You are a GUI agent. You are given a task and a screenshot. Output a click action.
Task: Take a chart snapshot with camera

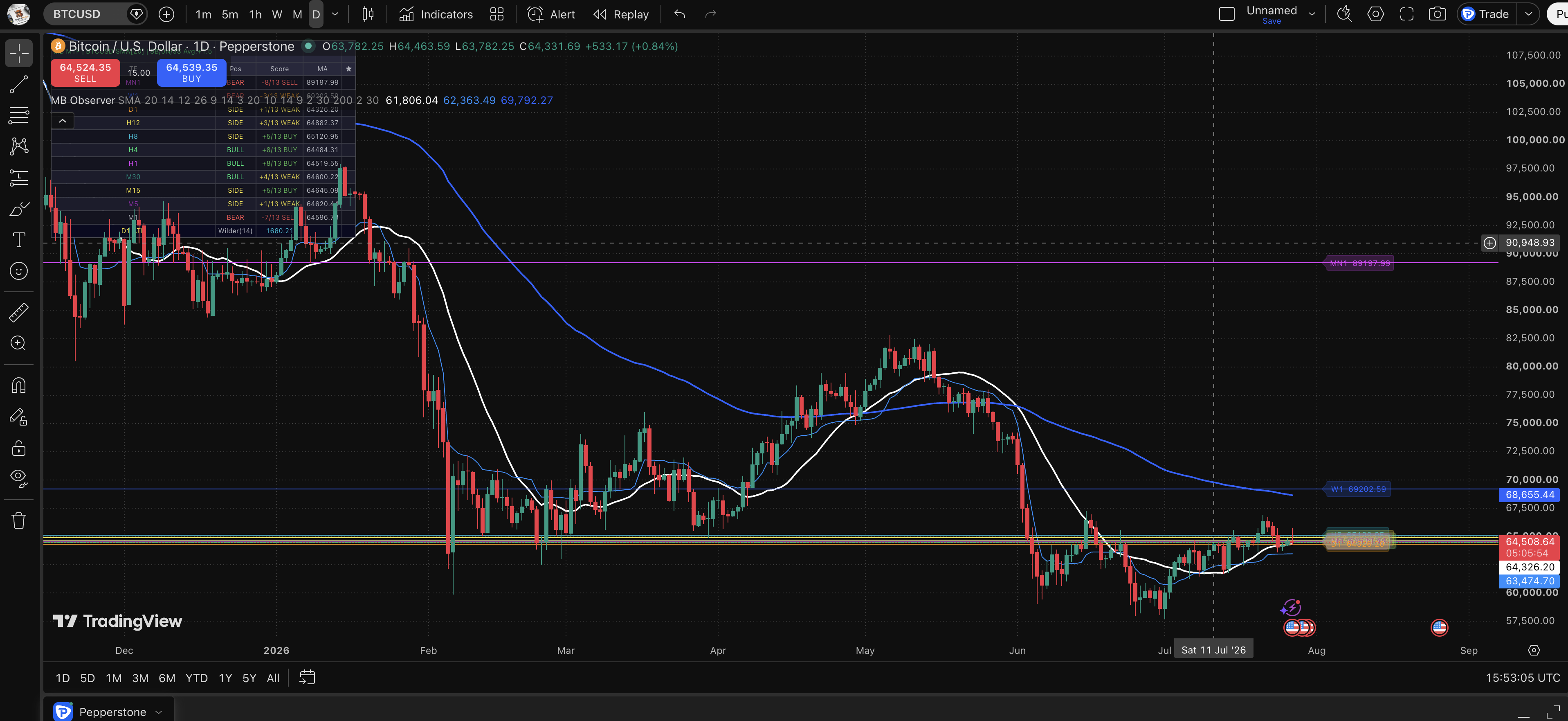(1438, 14)
